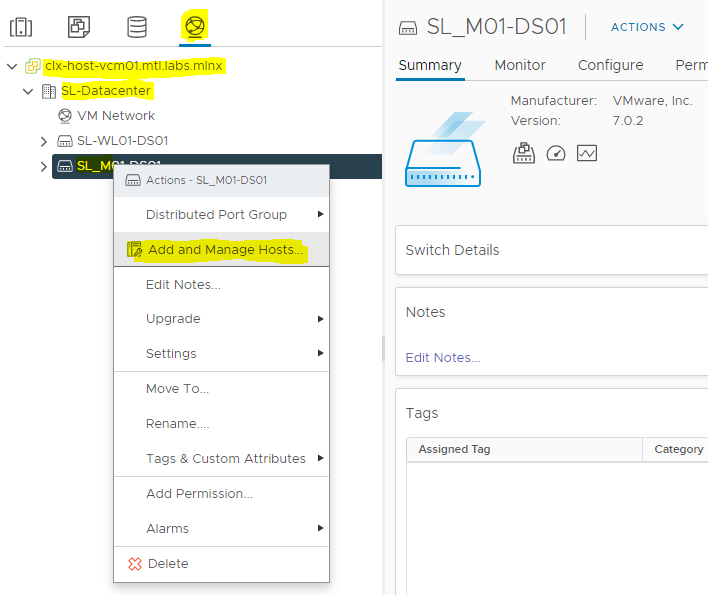Open the Distributed Port Group submenu
The width and height of the screenshot is (708, 595).
(x=221, y=214)
